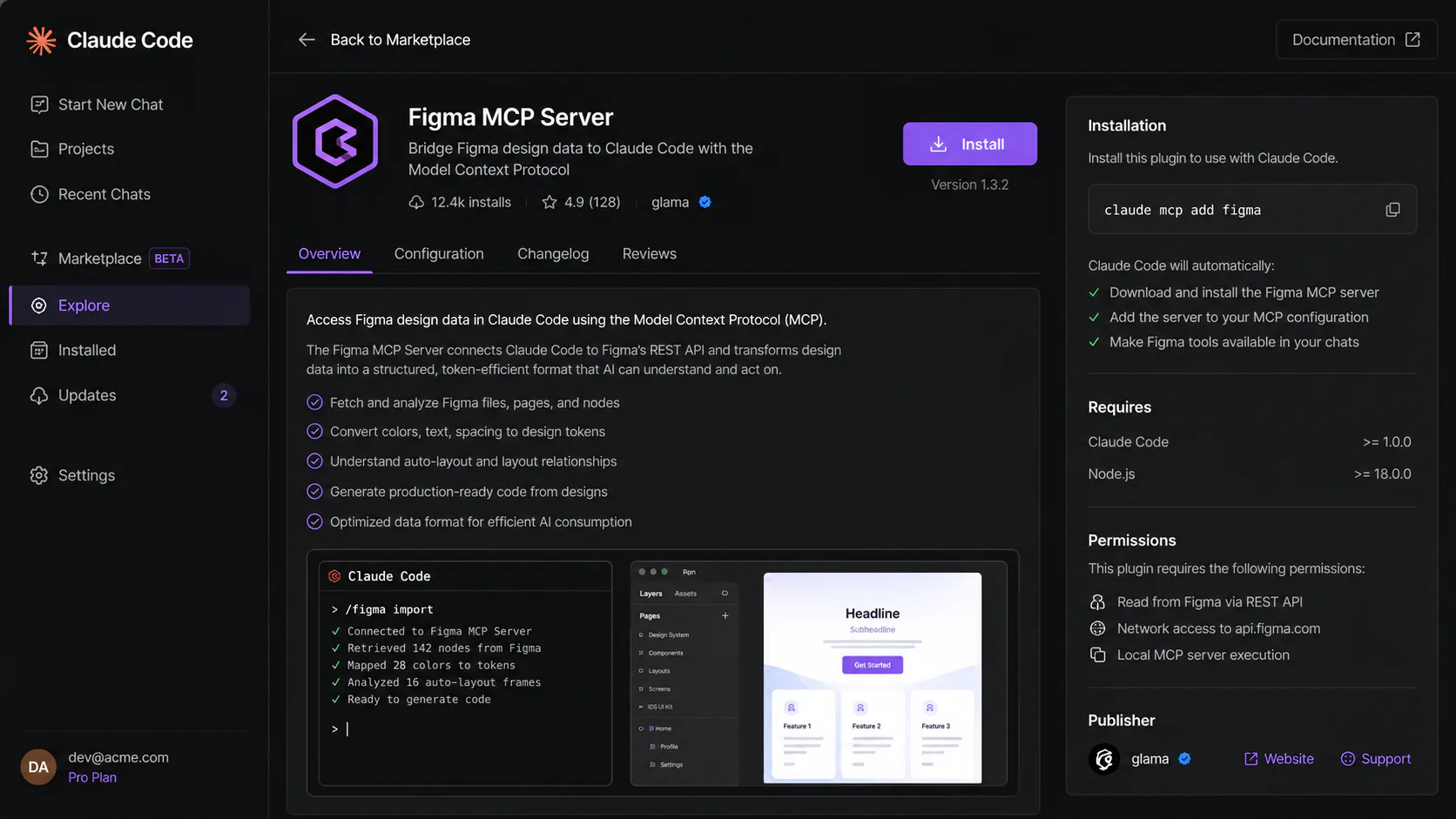The image size is (1456, 819).
Task: Click the Pro Plan link
Action: pyautogui.click(x=92, y=777)
